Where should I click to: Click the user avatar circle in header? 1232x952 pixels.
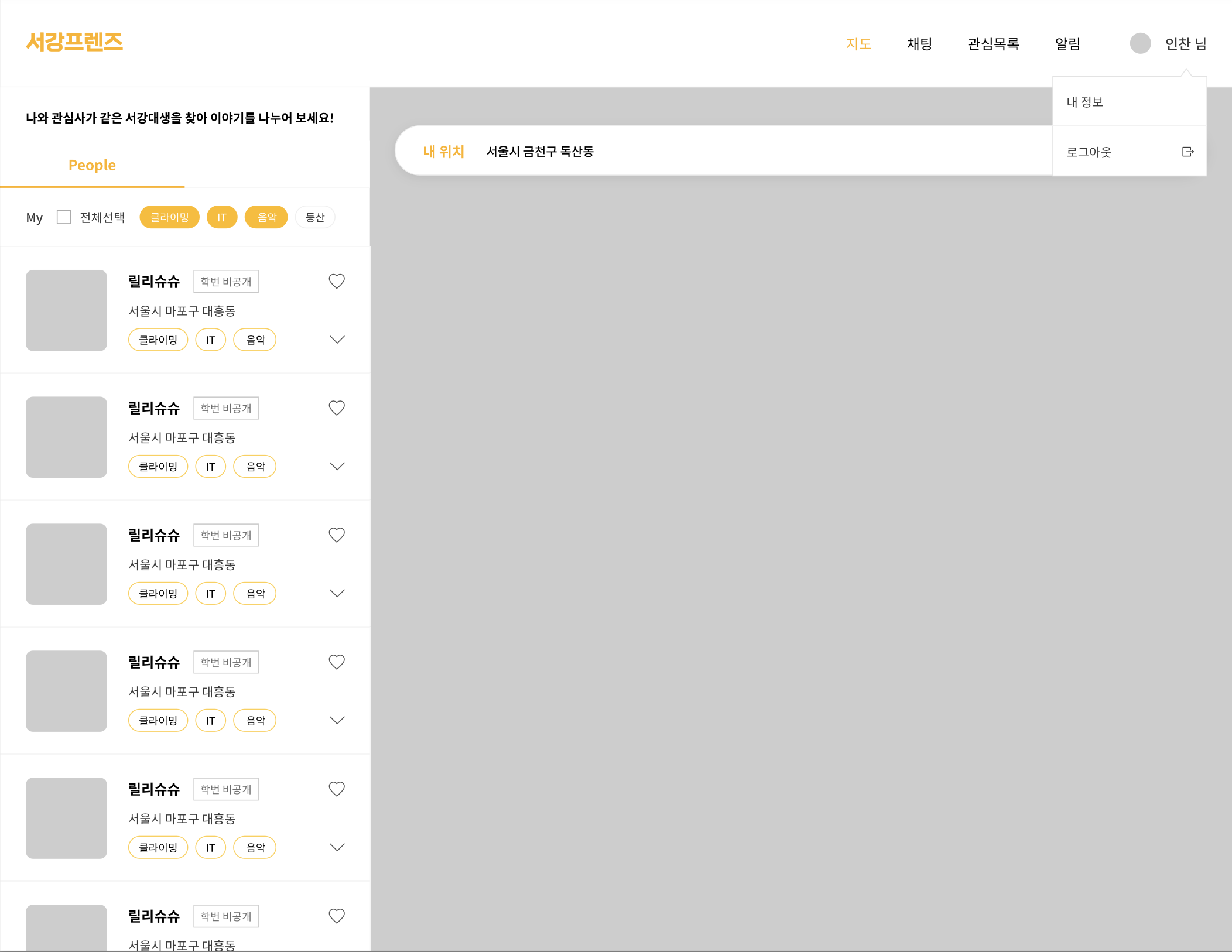pyautogui.click(x=1140, y=43)
